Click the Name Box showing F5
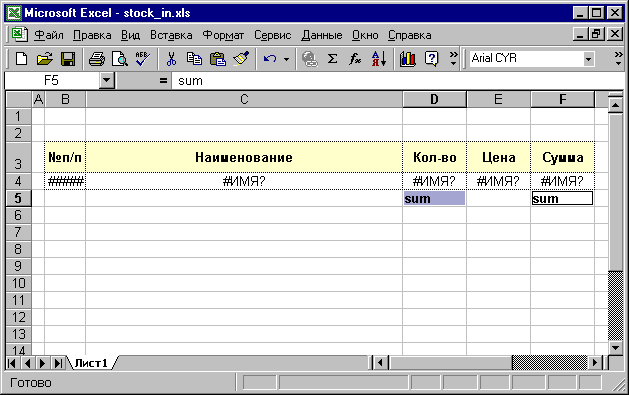The width and height of the screenshot is (629, 395). click(x=52, y=81)
